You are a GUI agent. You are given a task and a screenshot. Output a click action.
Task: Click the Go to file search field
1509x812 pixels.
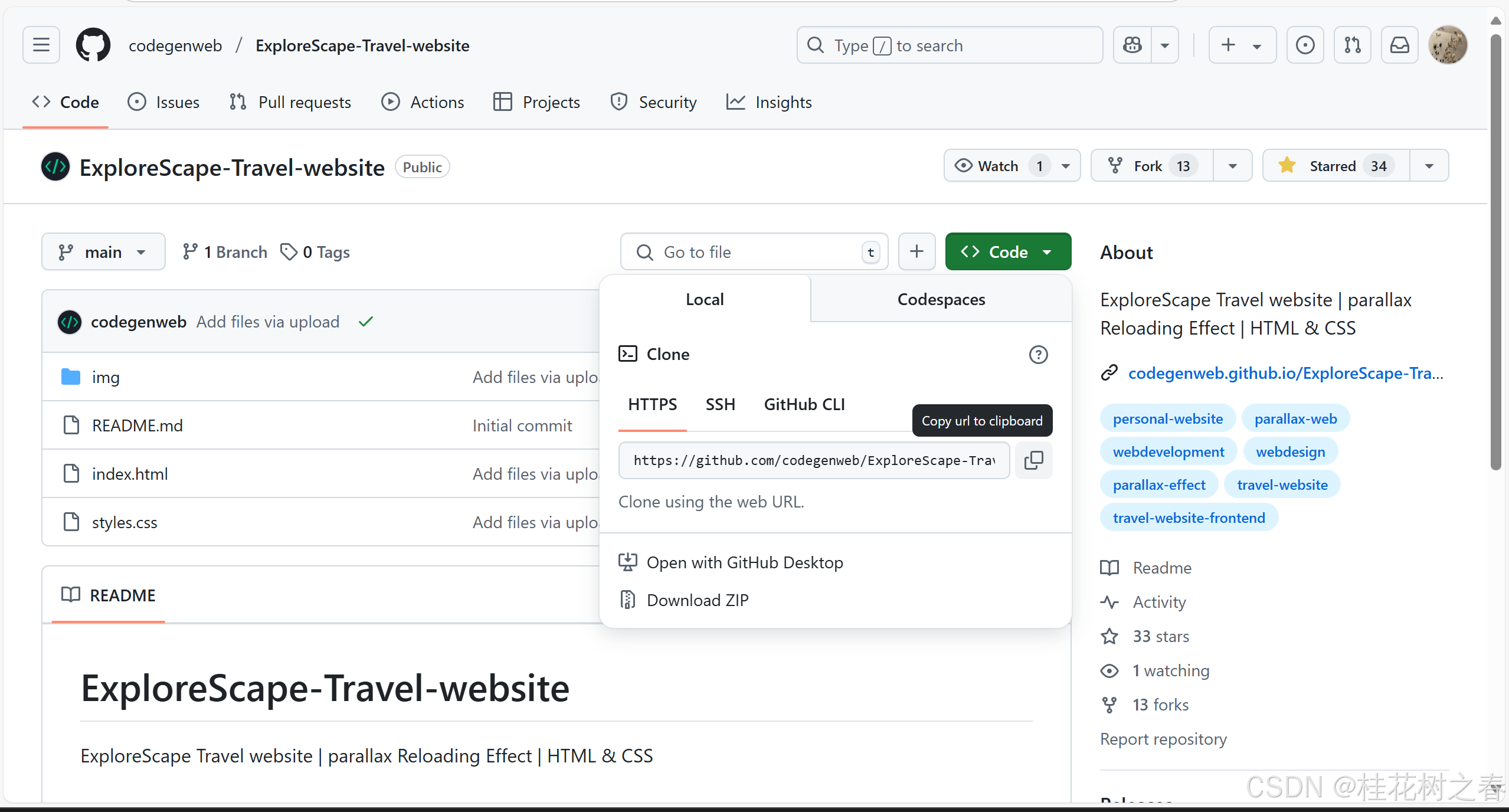(x=754, y=252)
